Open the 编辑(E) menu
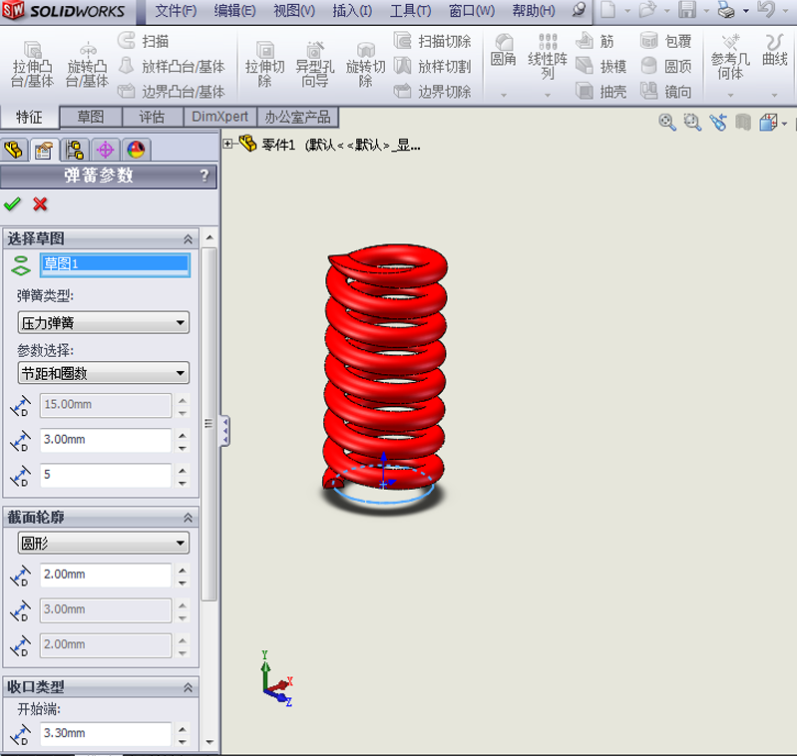This screenshot has height=756, width=797. pyautogui.click(x=235, y=11)
